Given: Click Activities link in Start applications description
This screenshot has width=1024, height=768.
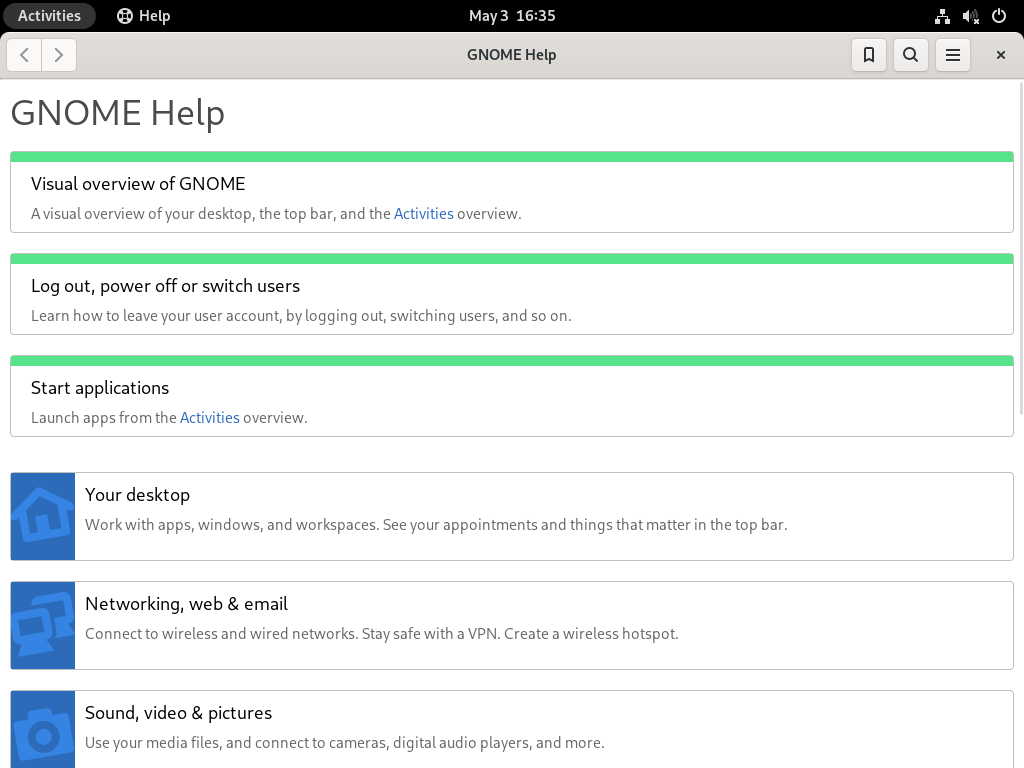Looking at the screenshot, I should 210,418.
